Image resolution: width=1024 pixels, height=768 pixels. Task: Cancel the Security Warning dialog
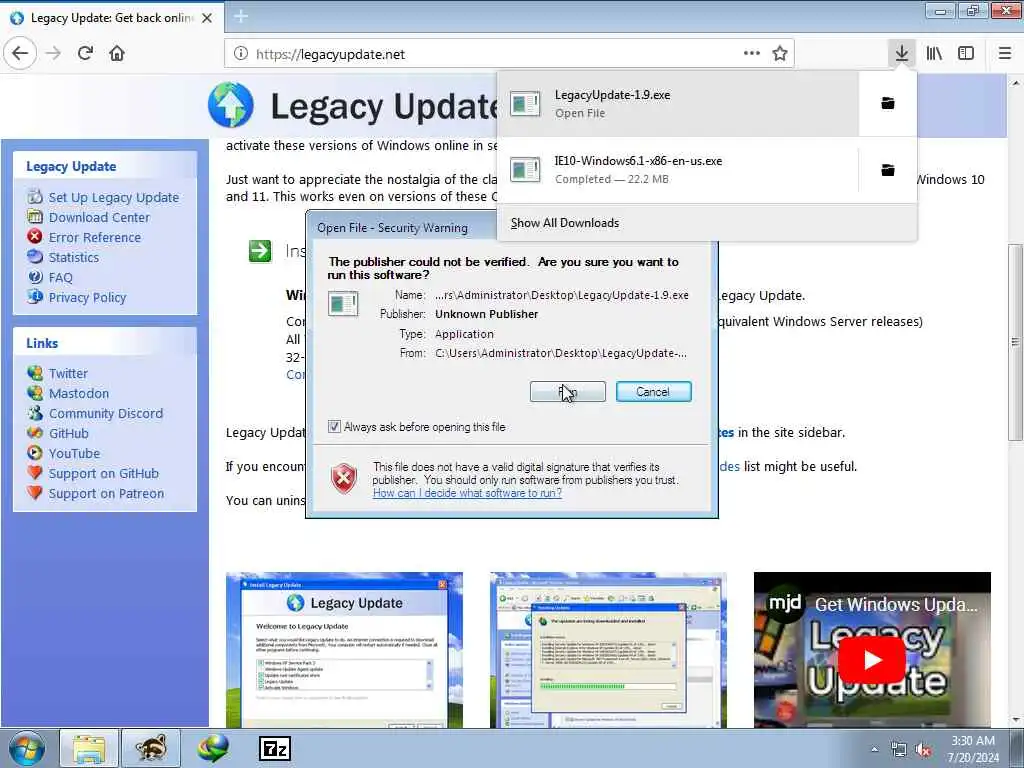click(x=653, y=392)
